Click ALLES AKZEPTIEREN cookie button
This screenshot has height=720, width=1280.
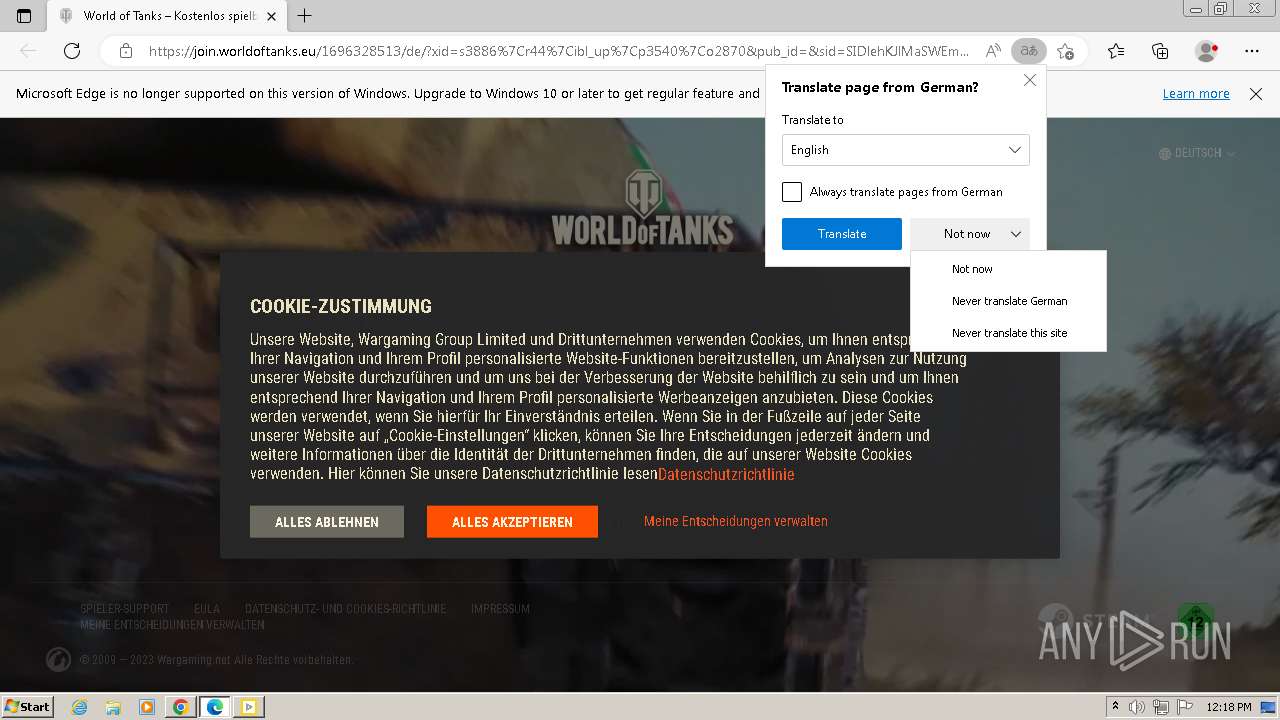[512, 522]
